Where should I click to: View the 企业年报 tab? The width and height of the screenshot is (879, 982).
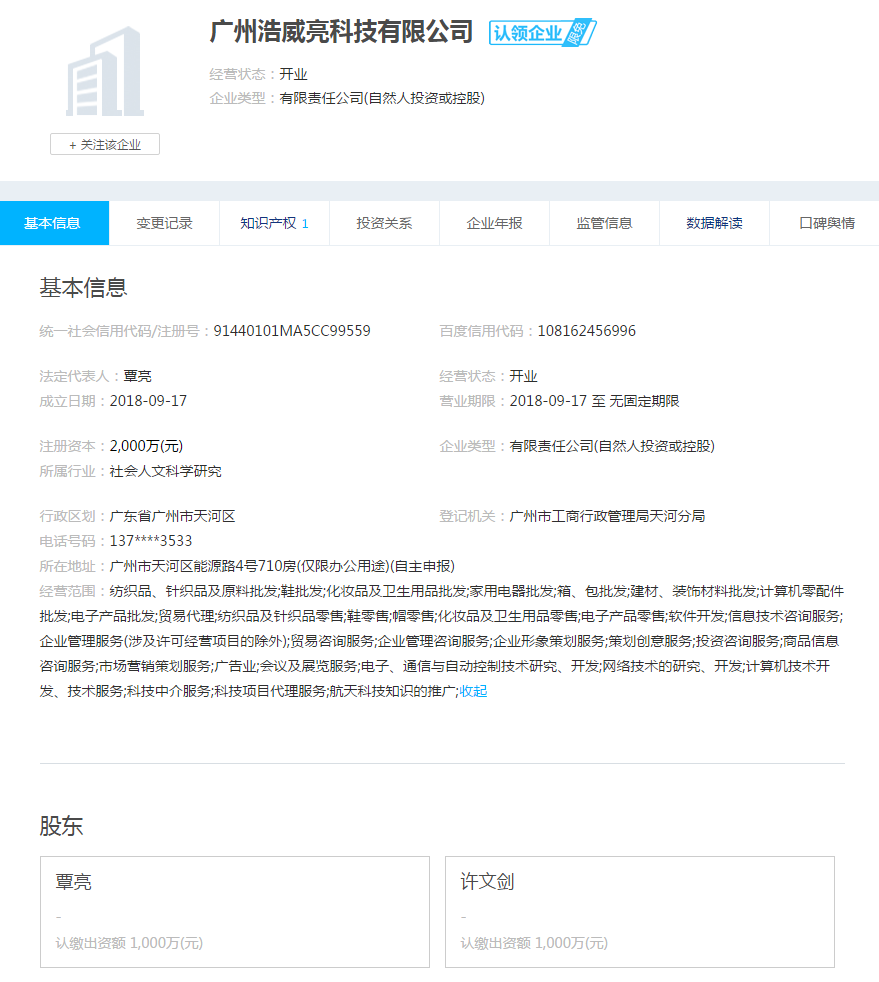tap(494, 223)
